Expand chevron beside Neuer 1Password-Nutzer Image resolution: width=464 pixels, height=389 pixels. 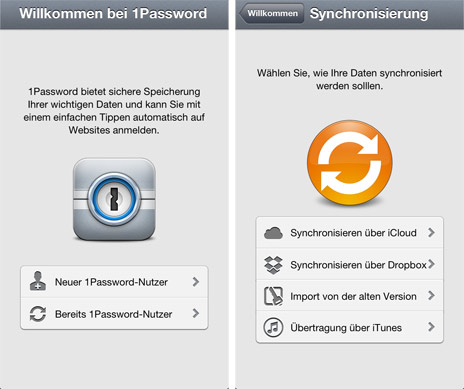tap(196, 282)
